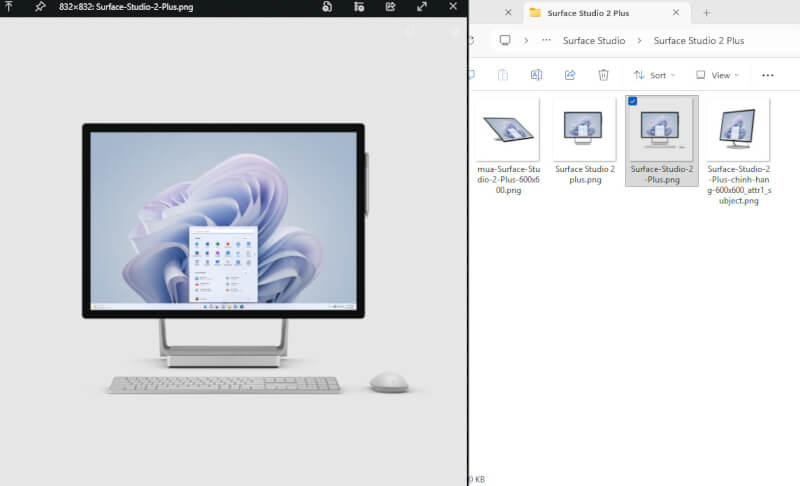Click the Share icon in Explorer toolbar
Viewport: 800px width, 486px height.
pos(570,75)
